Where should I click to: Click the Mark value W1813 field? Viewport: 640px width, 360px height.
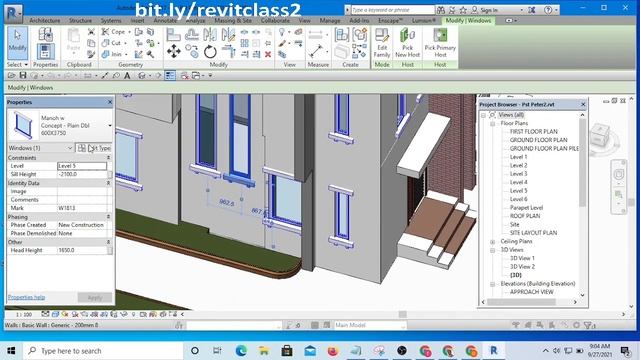[82, 208]
